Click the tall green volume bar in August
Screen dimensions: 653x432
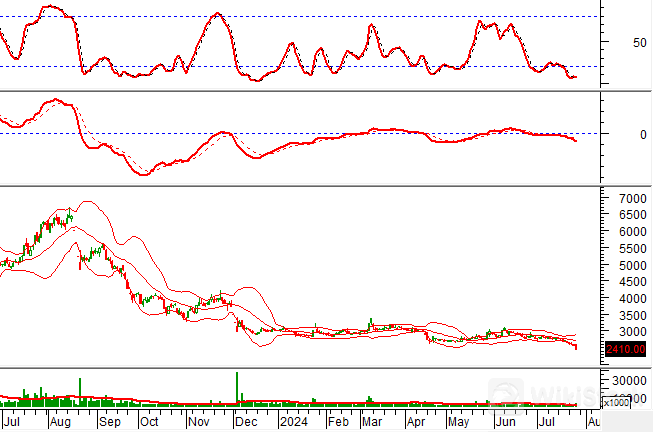(80, 391)
